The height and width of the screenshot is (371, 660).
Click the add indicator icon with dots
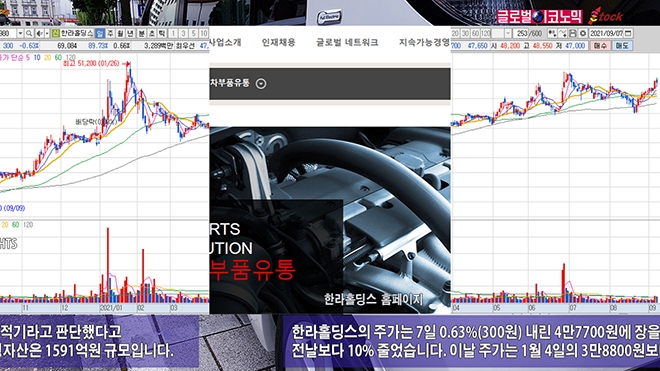point(552,33)
